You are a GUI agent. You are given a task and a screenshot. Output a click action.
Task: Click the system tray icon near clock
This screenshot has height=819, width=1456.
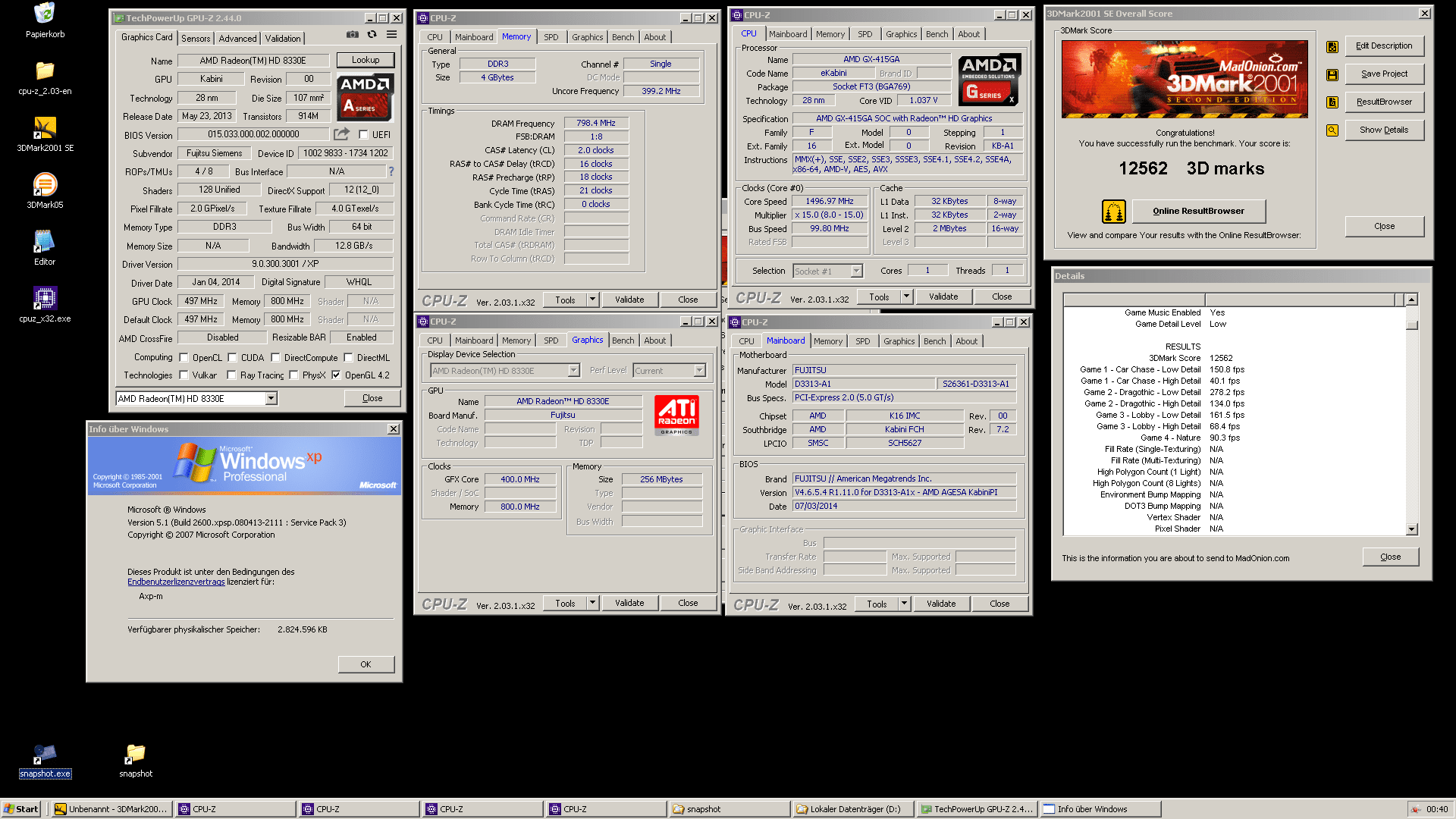tap(1416, 809)
